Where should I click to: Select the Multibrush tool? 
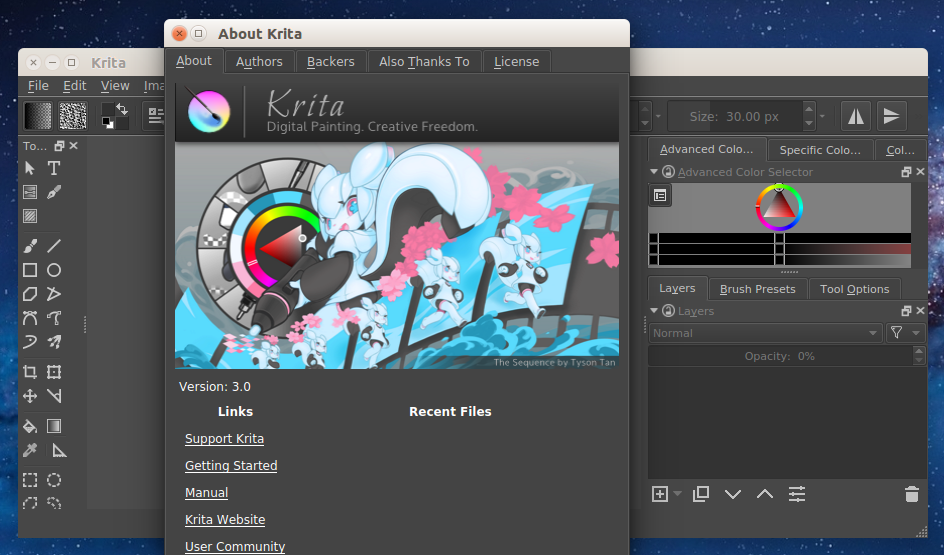click(x=54, y=342)
